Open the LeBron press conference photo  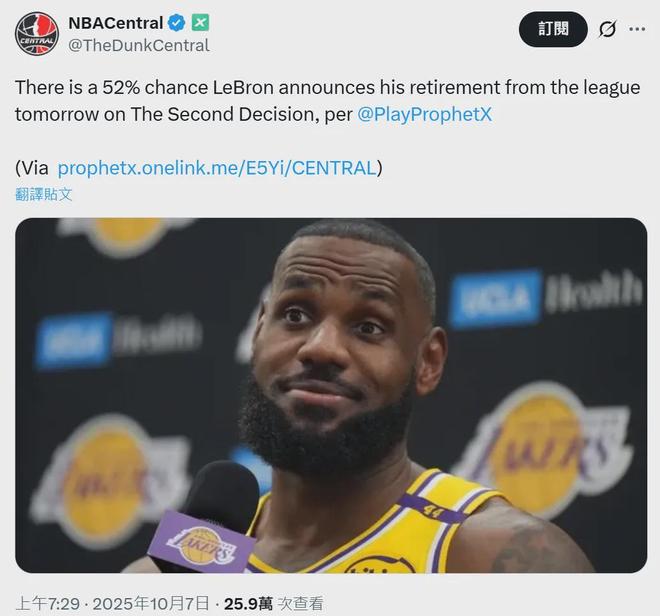330,395
